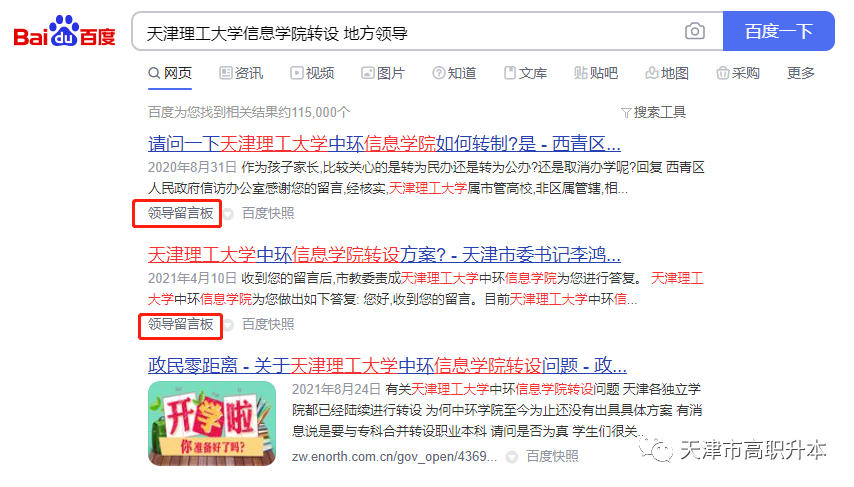Screen dimensions: 854x487
Task: Open the 转设方案 result link
Action: [384, 254]
